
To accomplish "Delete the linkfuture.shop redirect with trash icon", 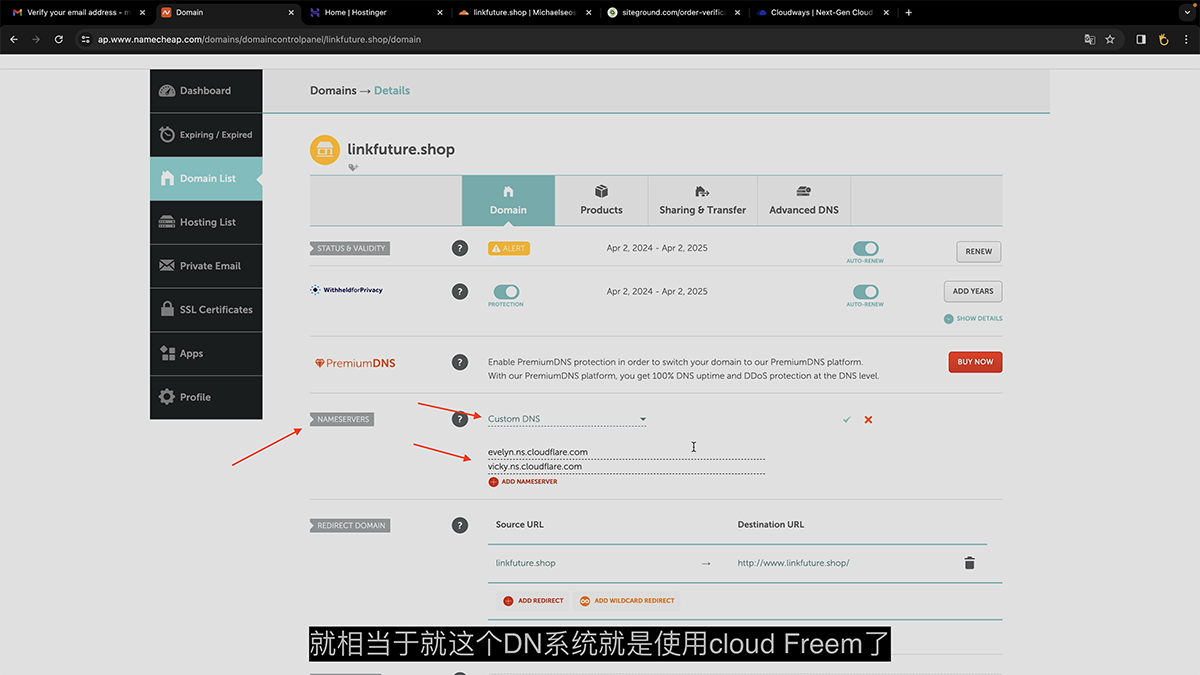I will pos(969,563).
